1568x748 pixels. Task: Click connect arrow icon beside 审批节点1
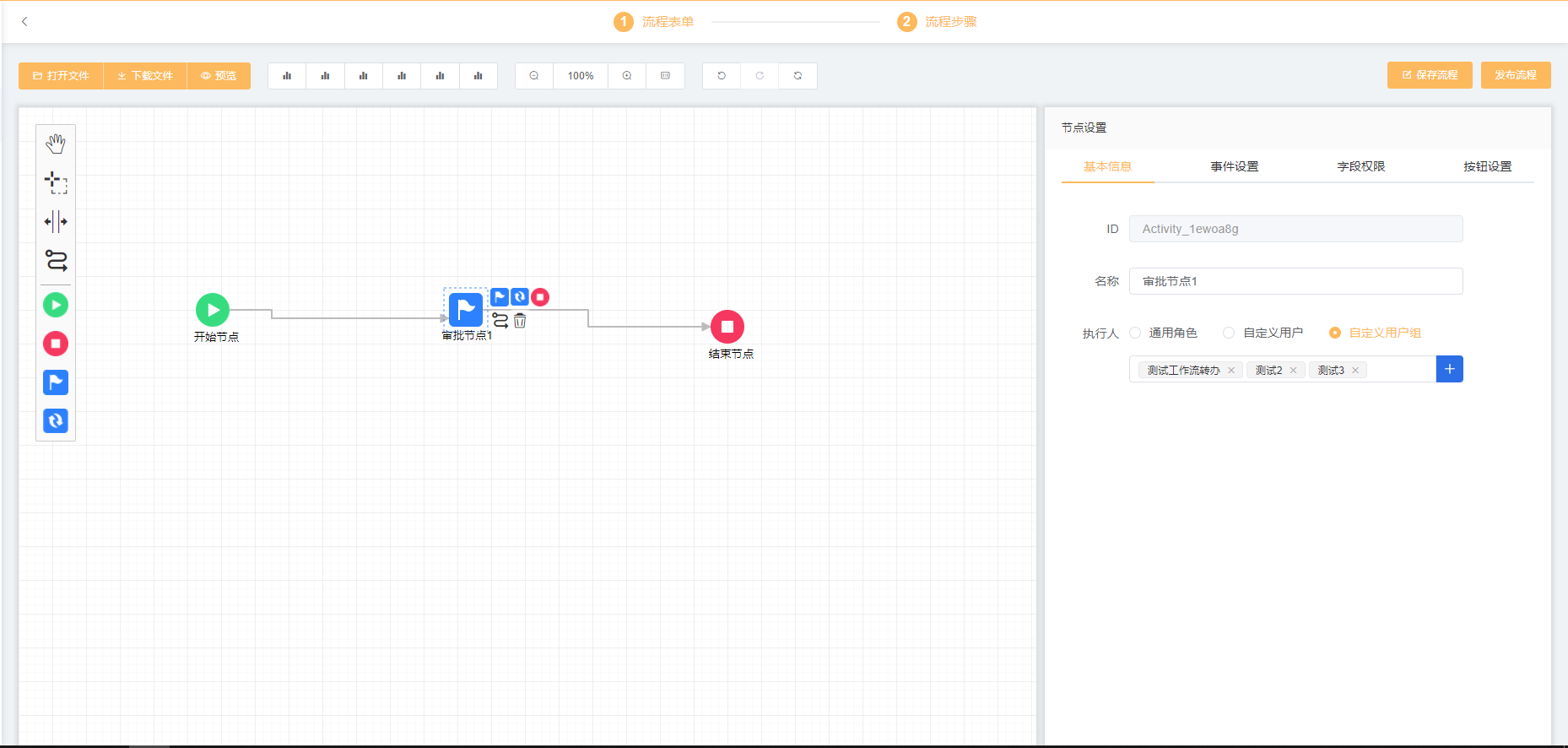pyautogui.click(x=500, y=321)
